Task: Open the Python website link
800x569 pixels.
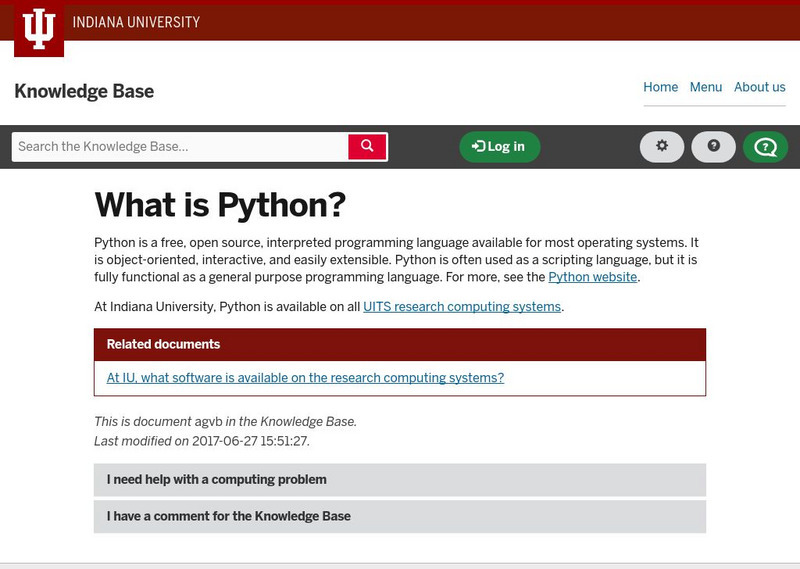Action: (x=592, y=277)
